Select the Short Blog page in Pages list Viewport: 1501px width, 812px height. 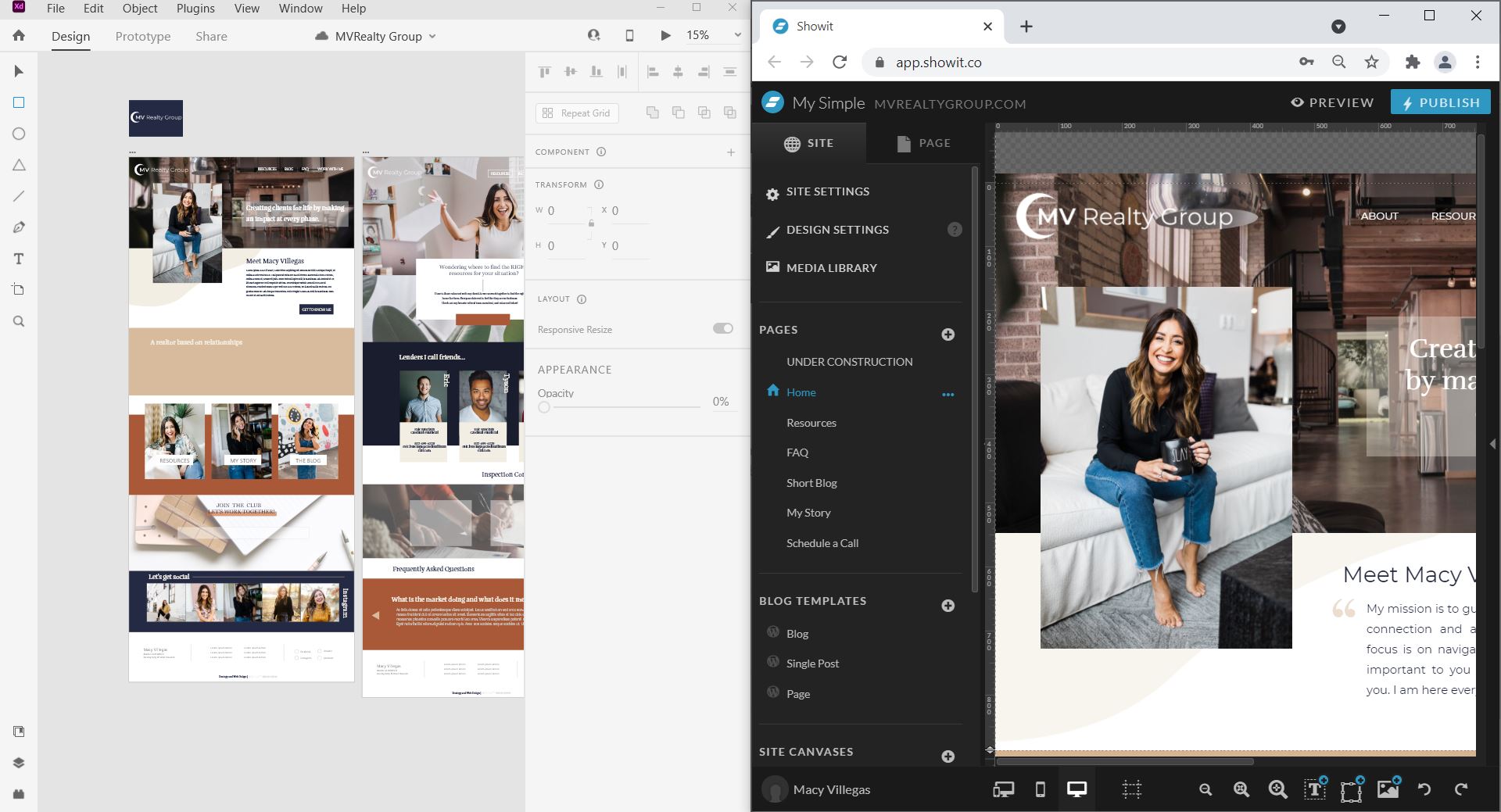(811, 482)
